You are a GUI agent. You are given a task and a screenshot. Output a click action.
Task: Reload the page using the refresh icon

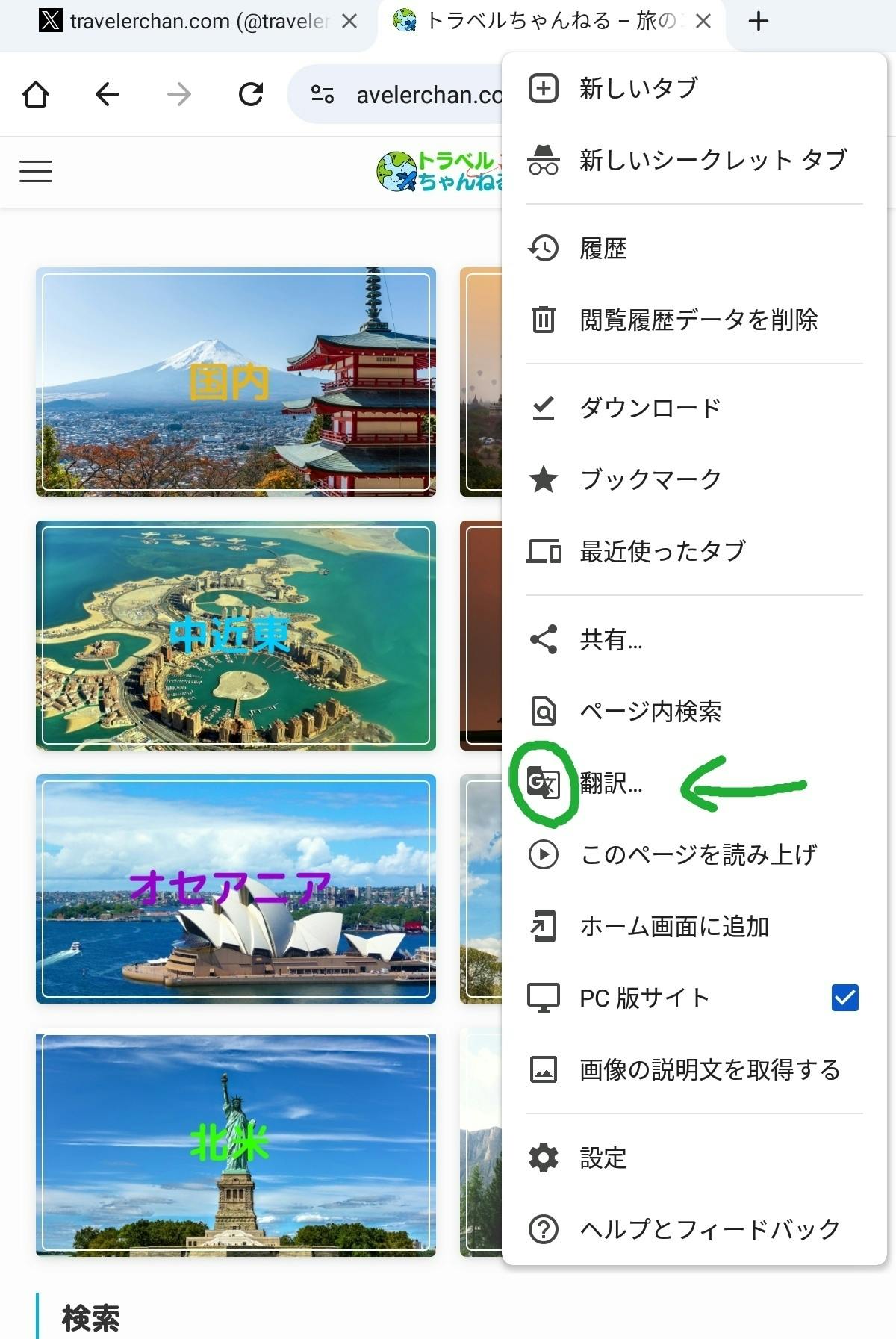point(251,94)
